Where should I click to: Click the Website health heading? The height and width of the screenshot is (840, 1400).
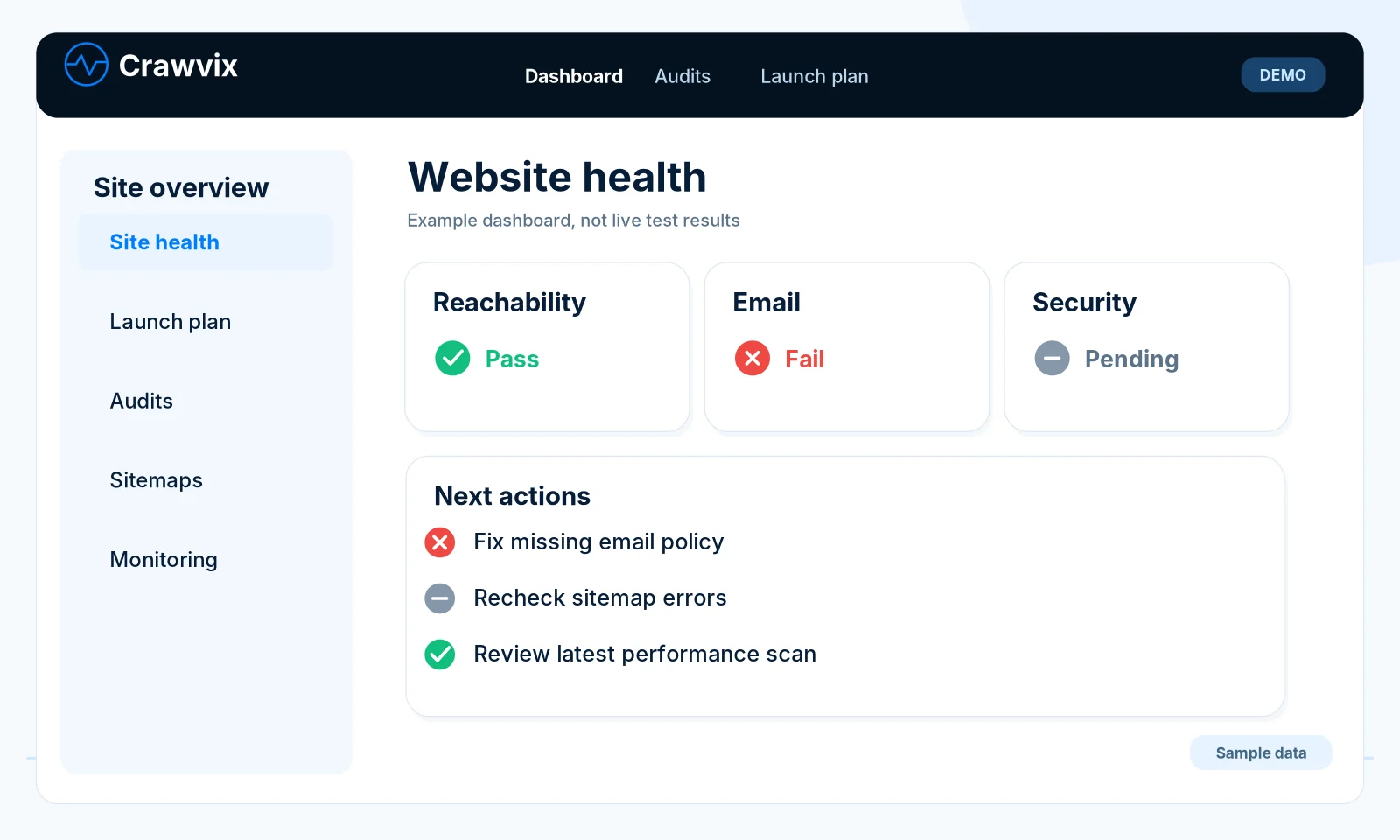coord(557,178)
